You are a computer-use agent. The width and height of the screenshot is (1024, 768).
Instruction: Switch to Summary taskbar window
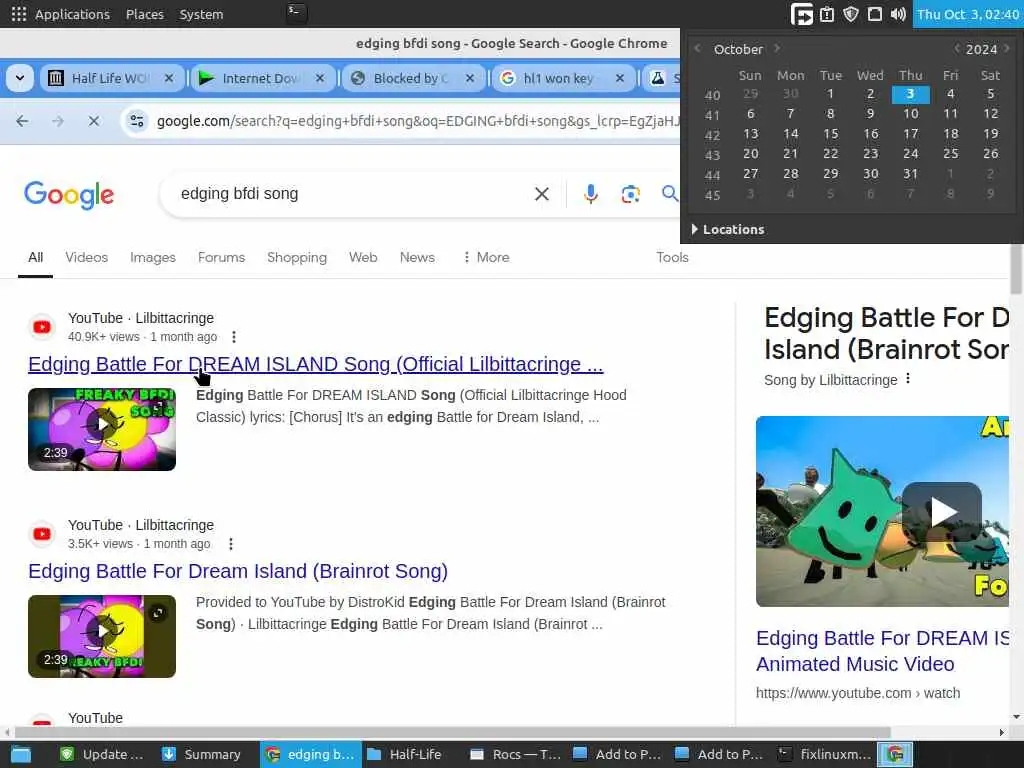[x=202, y=754]
